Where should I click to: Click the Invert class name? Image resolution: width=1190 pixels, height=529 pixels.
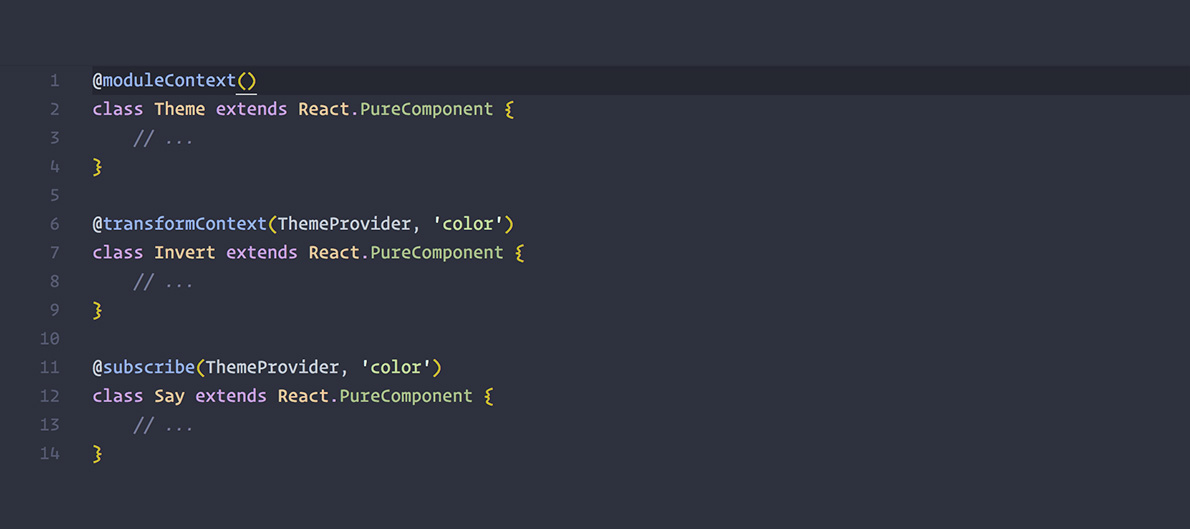pos(185,253)
